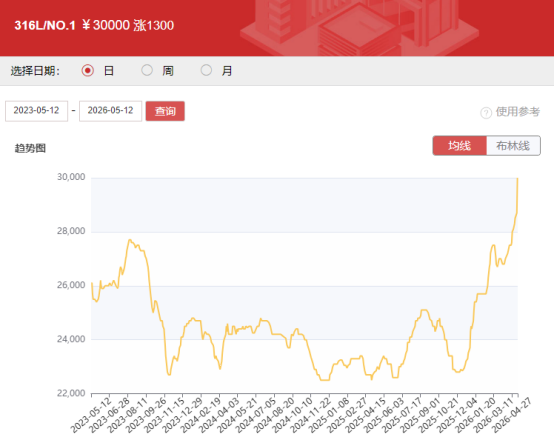Image resolution: width=554 pixels, height=440 pixels.
Task: Switch to the 布林线 Bollinger bands tab
Action: pyautogui.click(x=513, y=146)
